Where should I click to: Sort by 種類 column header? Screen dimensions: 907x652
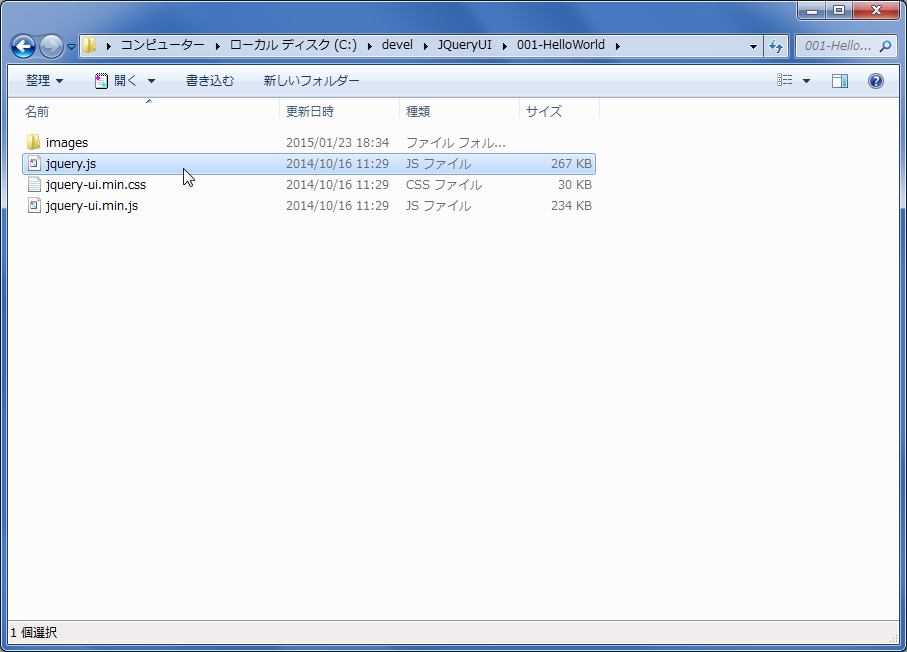(418, 112)
